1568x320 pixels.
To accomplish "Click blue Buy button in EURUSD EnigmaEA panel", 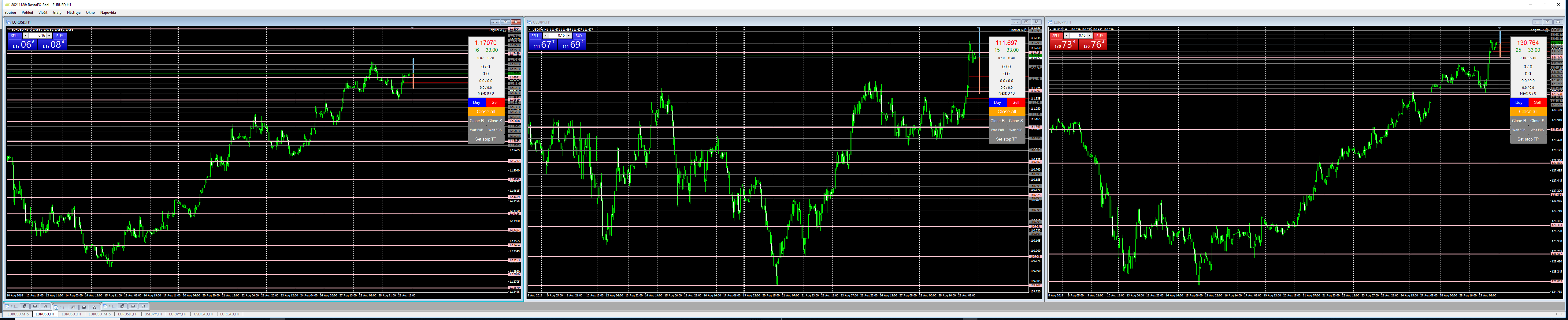I will tap(477, 102).
